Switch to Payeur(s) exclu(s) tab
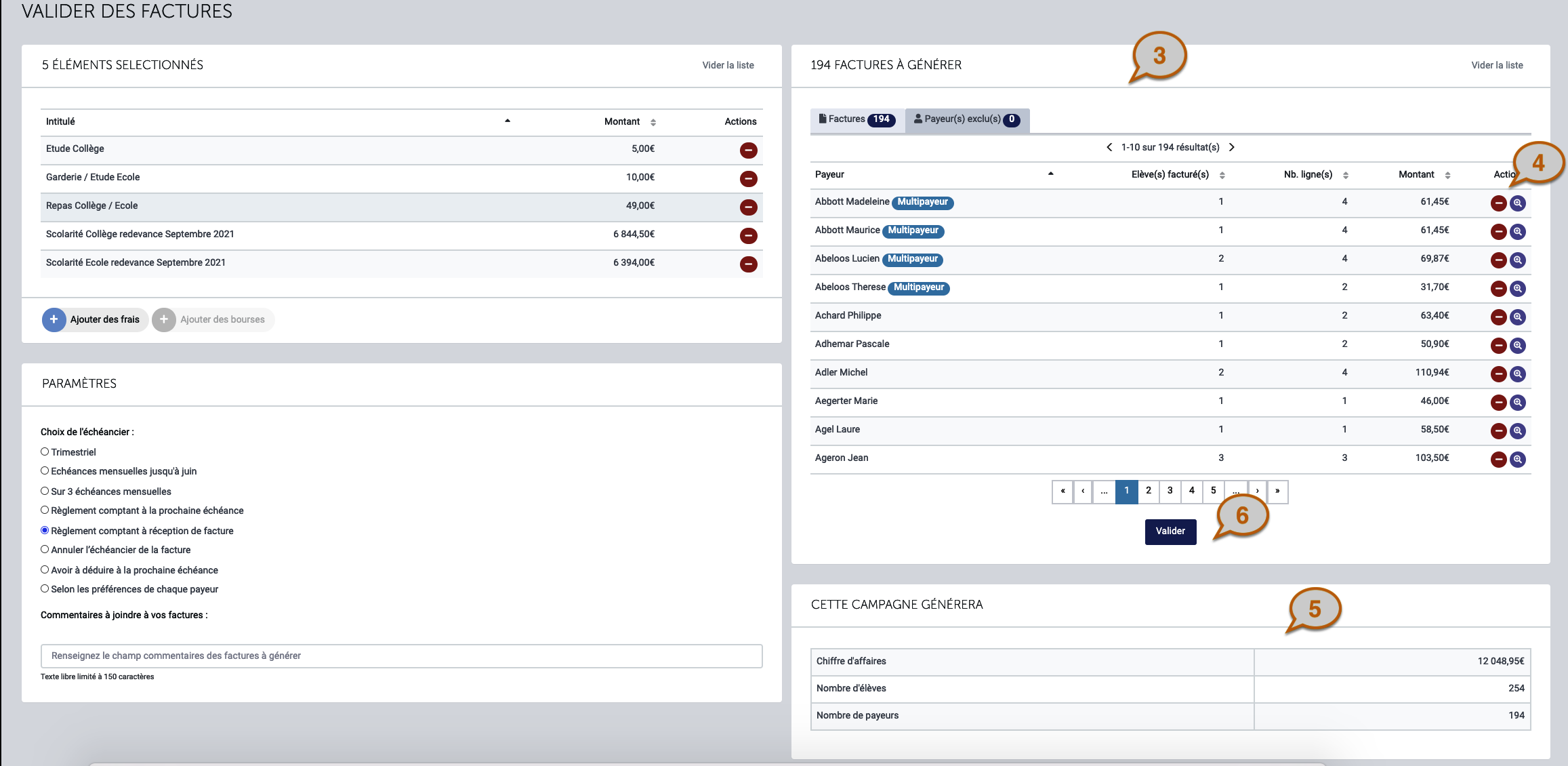The image size is (1568, 766). (x=967, y=120)
